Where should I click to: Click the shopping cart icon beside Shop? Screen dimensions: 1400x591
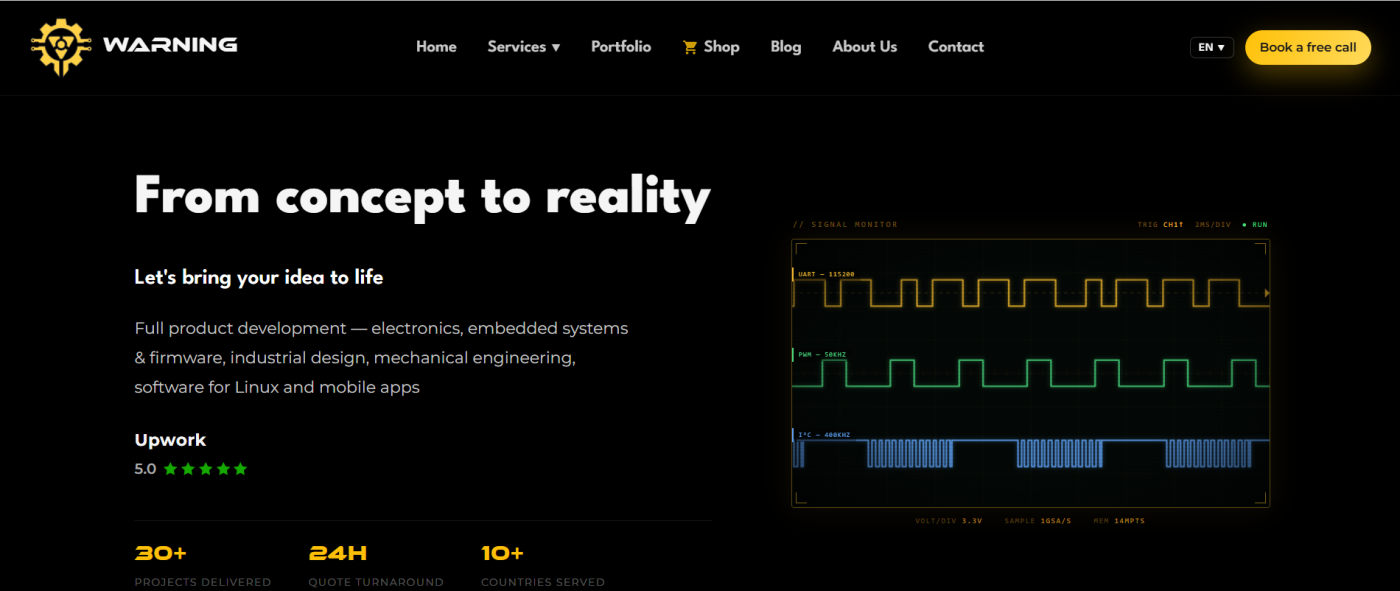click(x=690, y=47)
